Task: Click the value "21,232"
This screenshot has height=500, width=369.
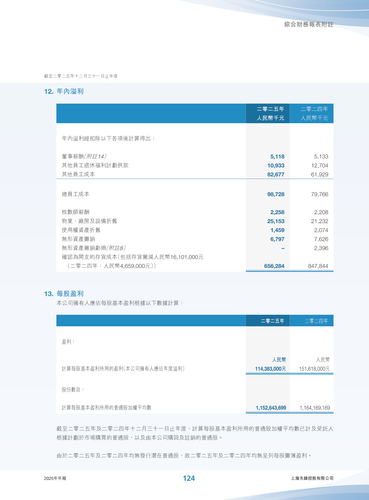Action: [x=320, y=221]
